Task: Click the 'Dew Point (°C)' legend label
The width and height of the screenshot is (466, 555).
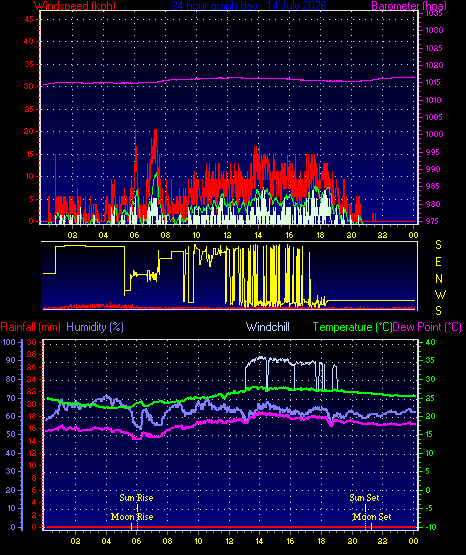Action: [427, 327]
